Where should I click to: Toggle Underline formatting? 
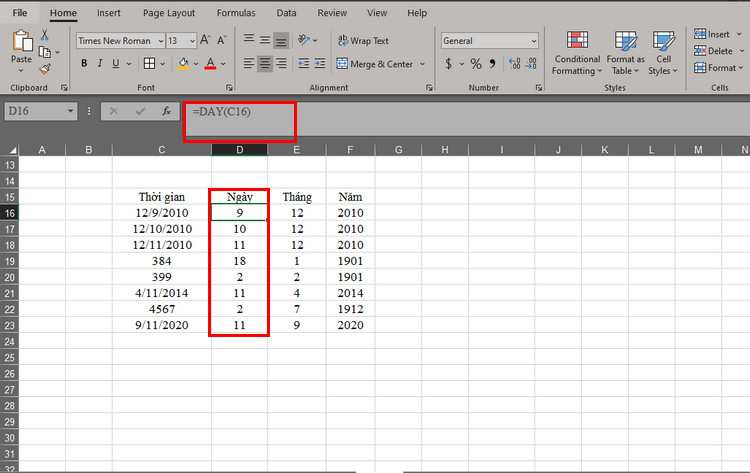tap(116, 63)
